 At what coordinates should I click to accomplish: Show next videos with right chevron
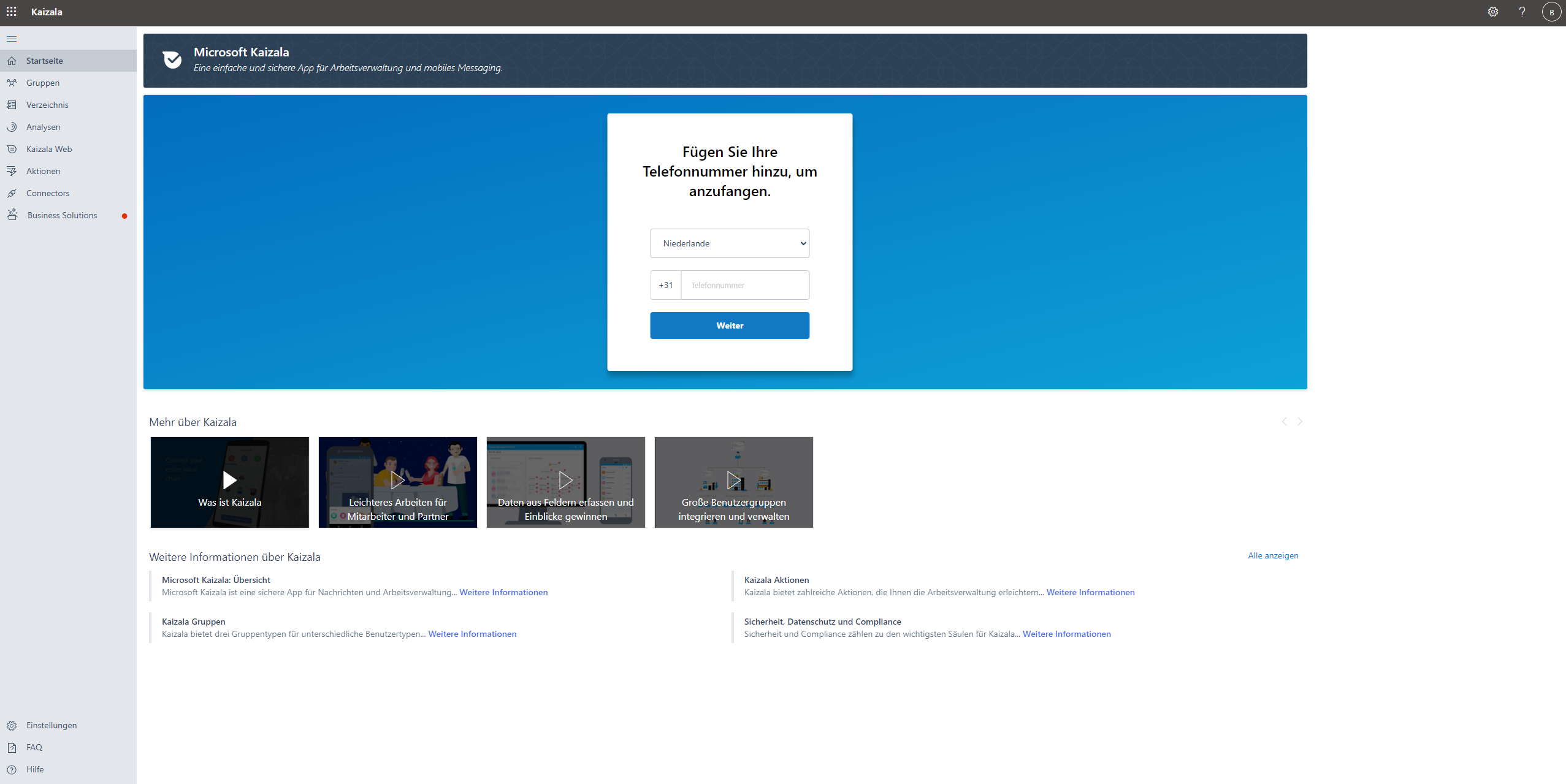[1300, 422]
